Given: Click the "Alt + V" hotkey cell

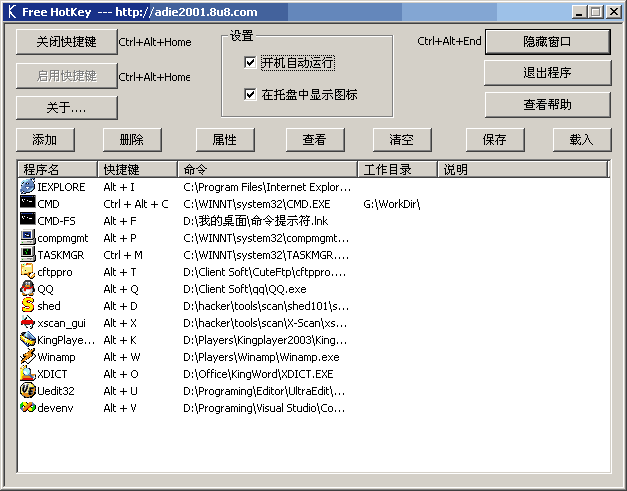Looking at the screenshot, I should (120, 408).
